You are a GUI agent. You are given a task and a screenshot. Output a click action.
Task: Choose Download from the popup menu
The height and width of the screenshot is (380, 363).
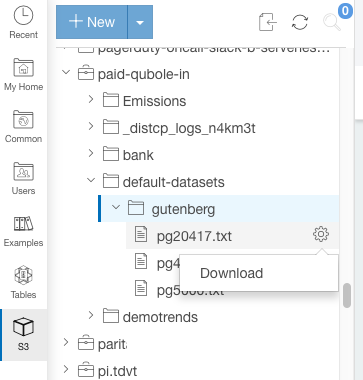(259, 273)
